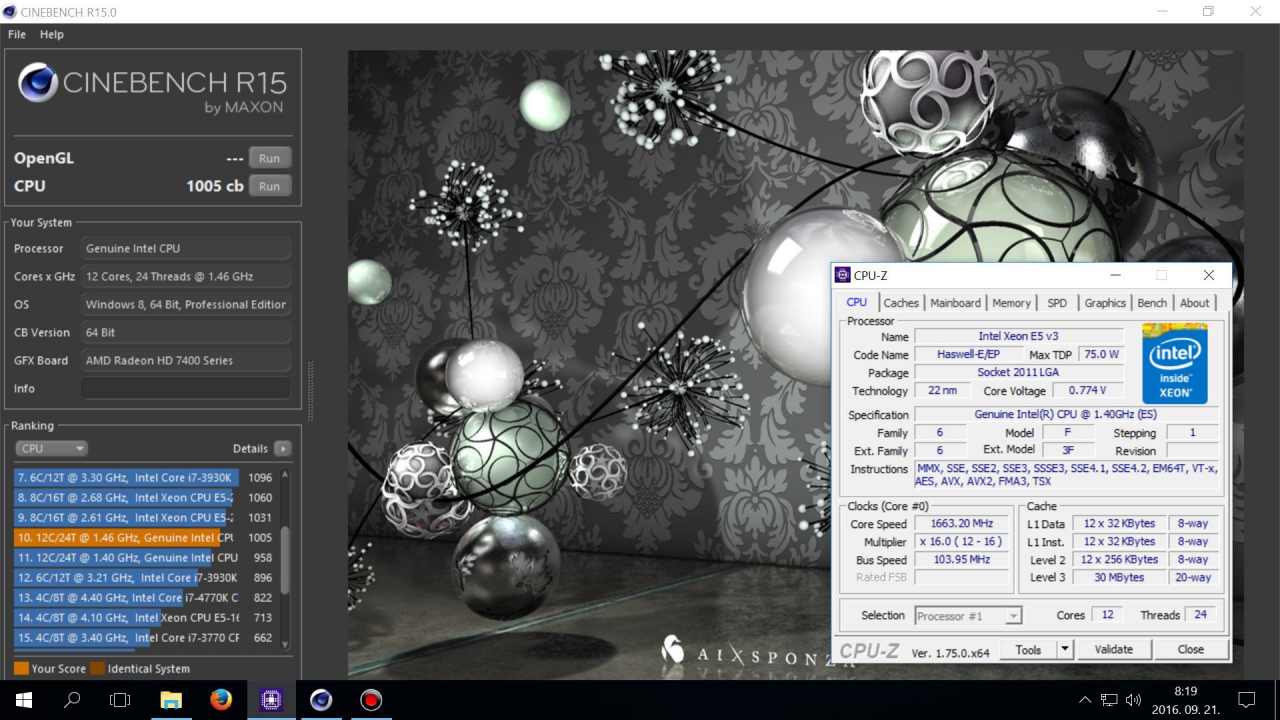Open the File menu in Cinebench
The height and width of the screenshot is (720, 1280).
pyautogui.click(x=17, y=34)
